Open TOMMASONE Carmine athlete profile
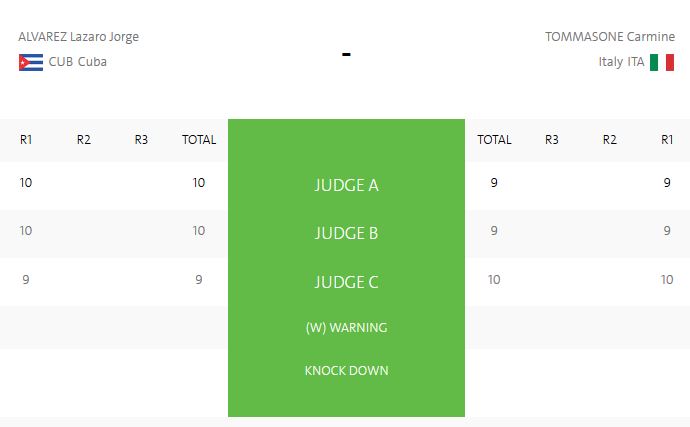 pyautogui.click(x=610, y=37)
